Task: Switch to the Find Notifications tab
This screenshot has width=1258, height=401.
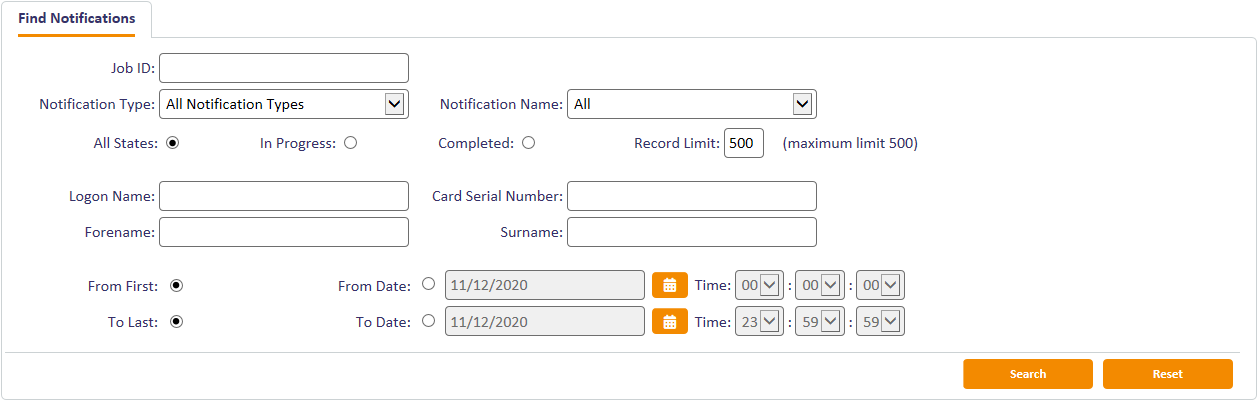Action: click(x=77, y=18)
